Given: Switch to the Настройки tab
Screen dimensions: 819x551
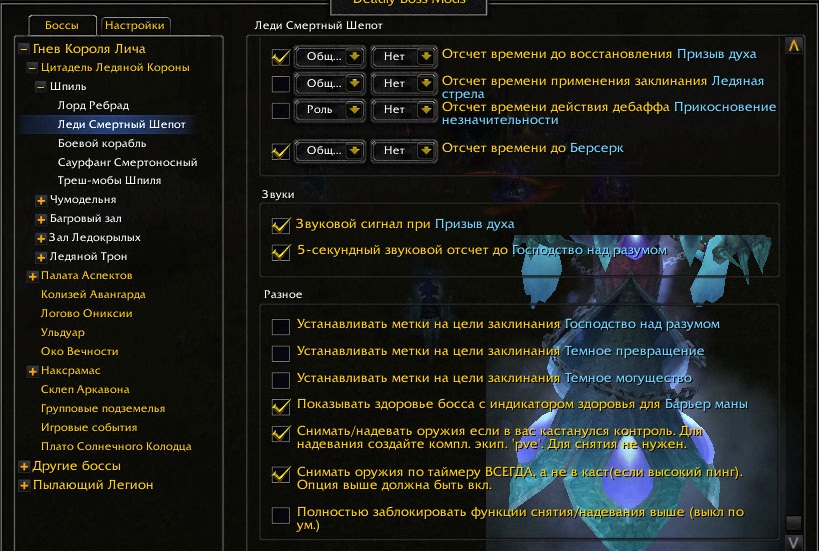Looking at the screenshot, I should [135, 25].
